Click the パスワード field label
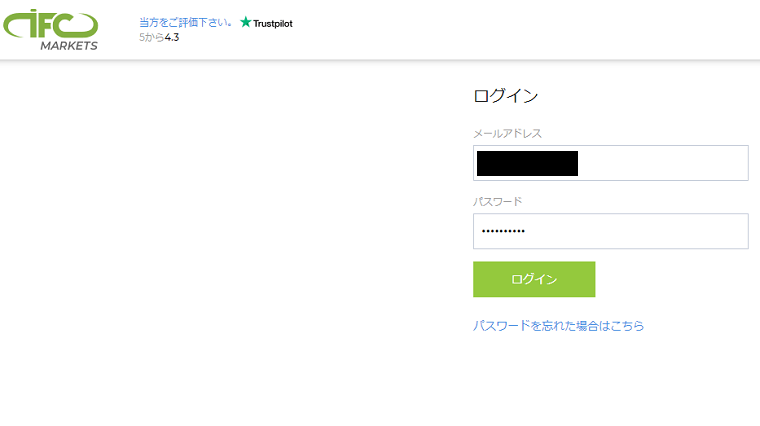The height and width of the screenshot is (426, 760). [498, 202]
